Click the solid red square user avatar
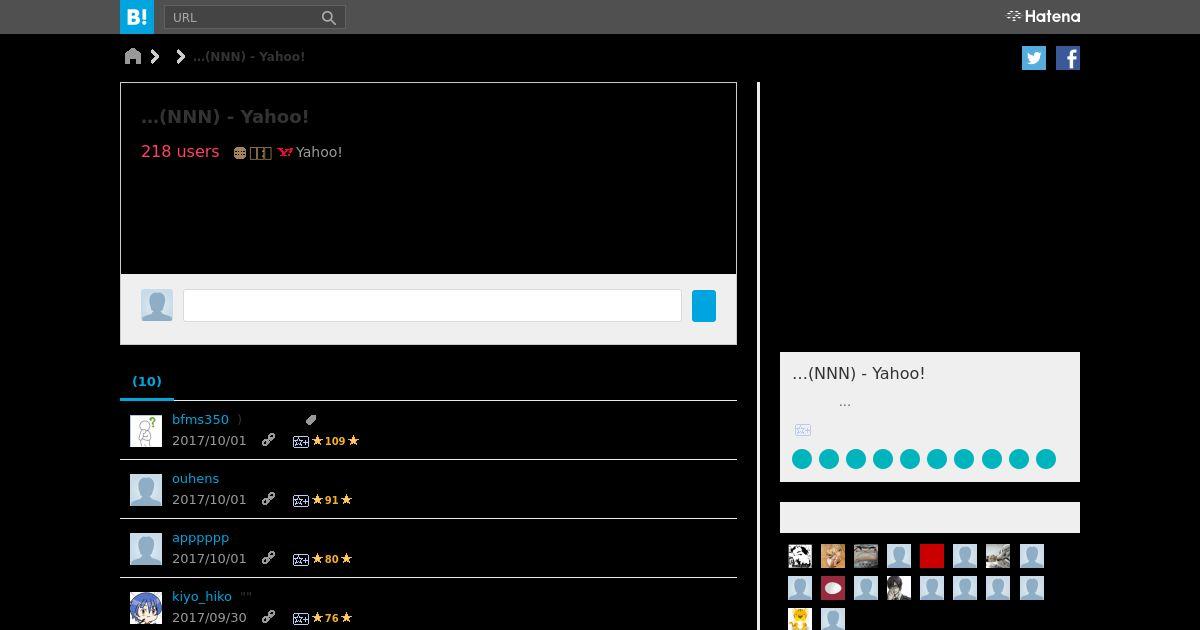1200x630 pixels. [932, 556]
